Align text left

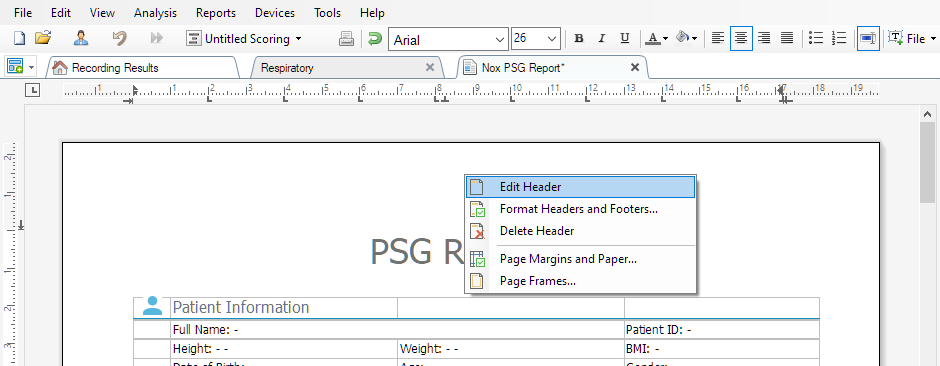(x=718, y=39)
